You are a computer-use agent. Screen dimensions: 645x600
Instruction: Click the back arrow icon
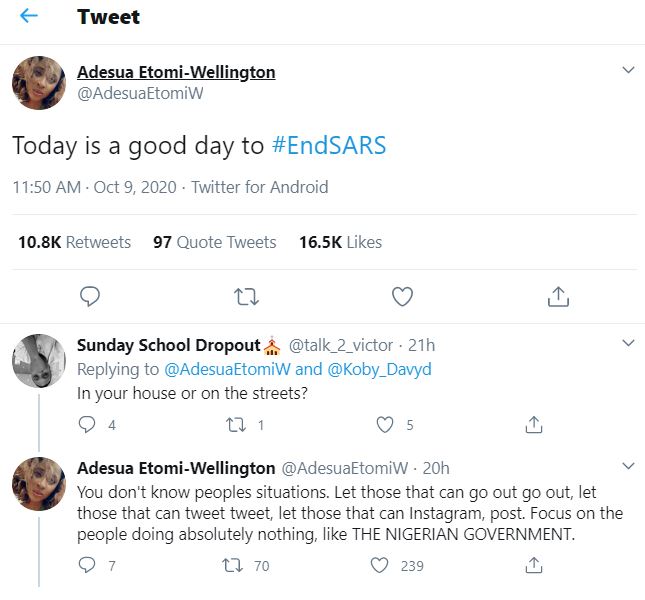pos(29,17)
